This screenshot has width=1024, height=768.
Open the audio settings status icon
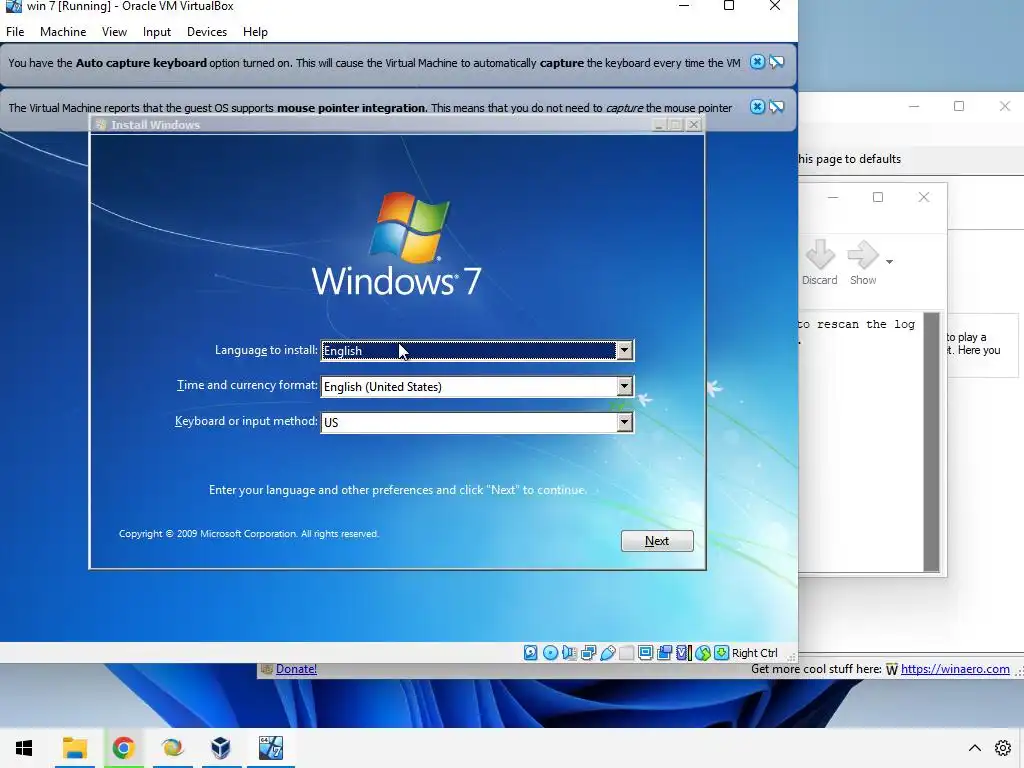tap(569, 652)
